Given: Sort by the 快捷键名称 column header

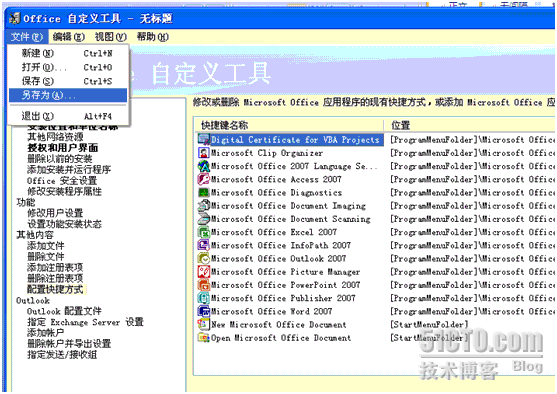Looking at the screenshot, I should [x=289, y=125].
